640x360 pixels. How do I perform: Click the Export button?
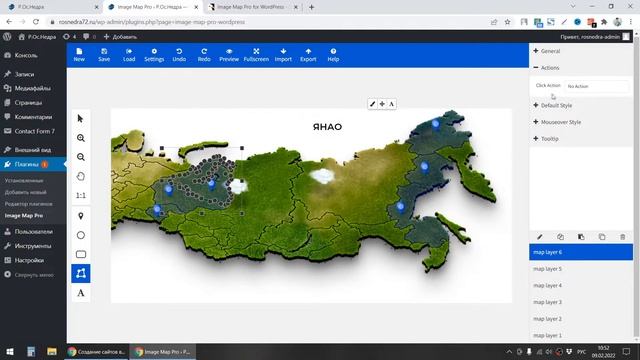pyautogui.click(x=308, y=55)
